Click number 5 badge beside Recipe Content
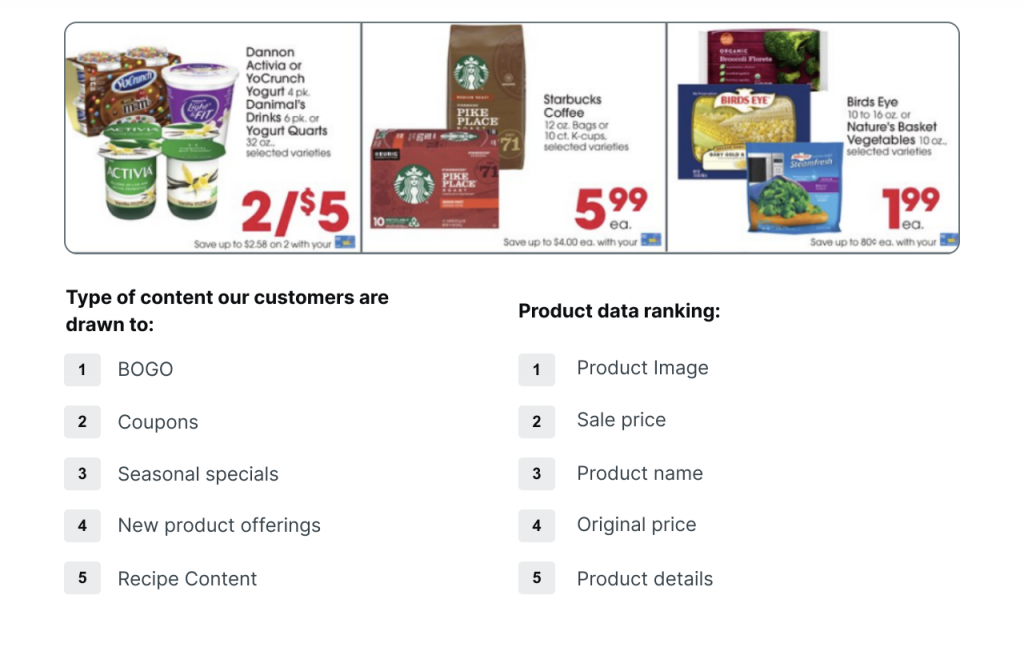The height and width of the screenshot is (647, 1024). coord(82,578)
